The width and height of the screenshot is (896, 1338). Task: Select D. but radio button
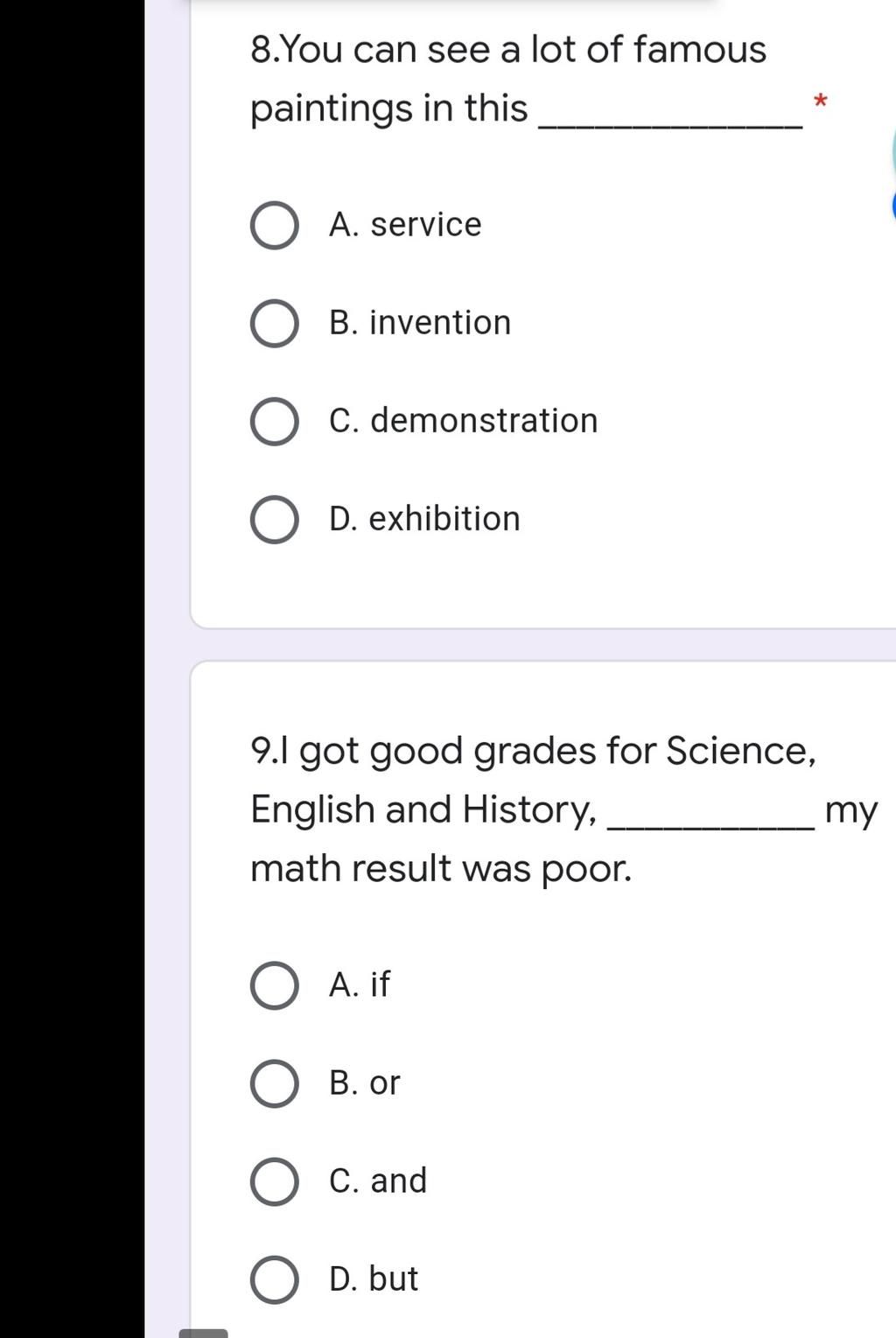click(275, 1279)
